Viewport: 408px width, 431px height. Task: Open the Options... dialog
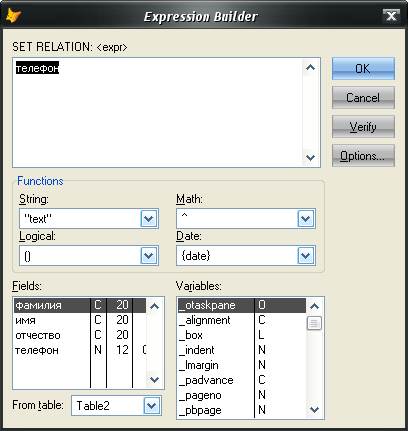pos(363,156)
